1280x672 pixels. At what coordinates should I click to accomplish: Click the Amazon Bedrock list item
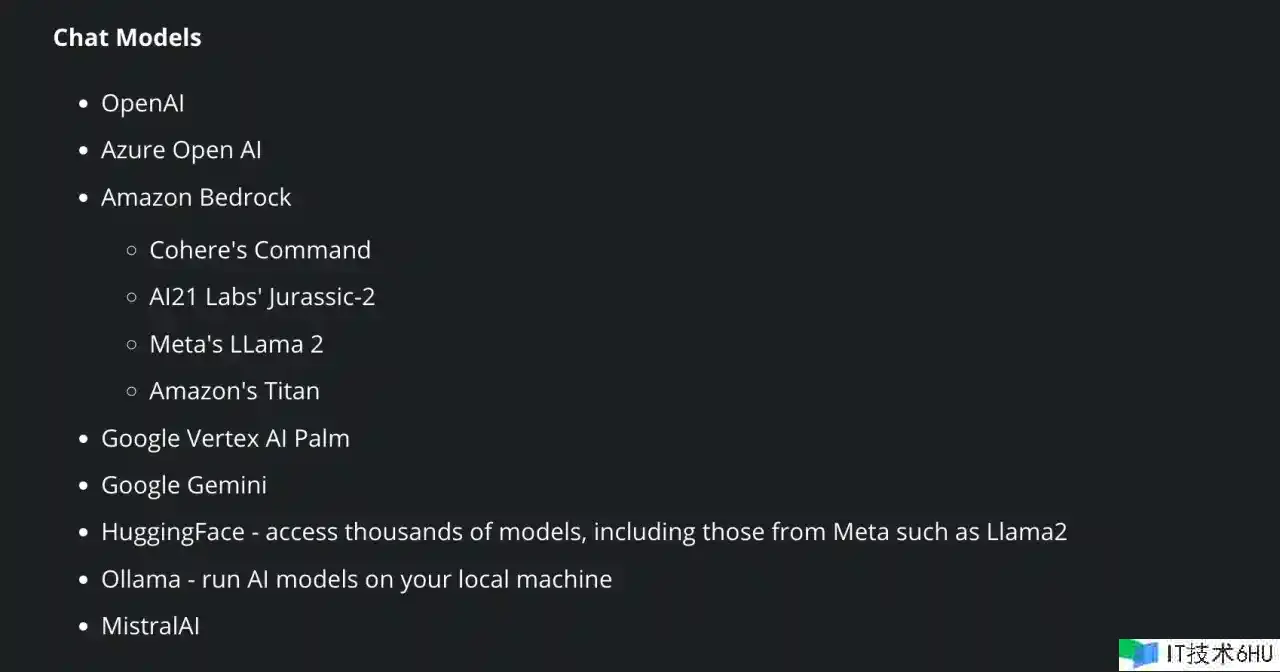(x=196, y=197)
